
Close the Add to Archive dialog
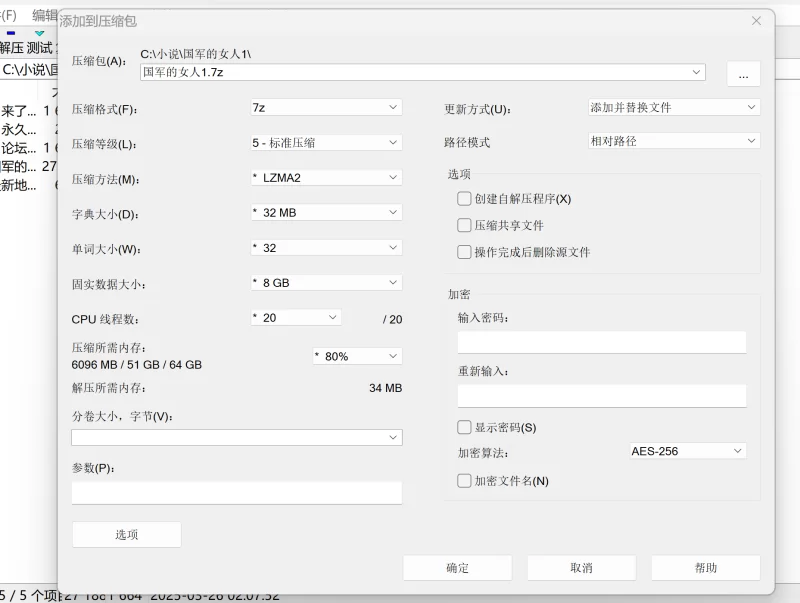pos(756,21)
